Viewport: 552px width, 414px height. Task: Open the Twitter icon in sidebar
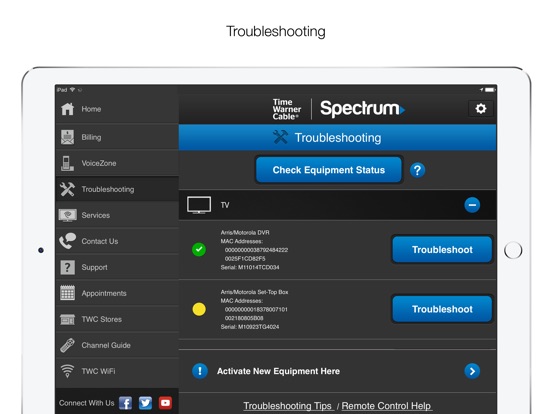pos(145,403)
